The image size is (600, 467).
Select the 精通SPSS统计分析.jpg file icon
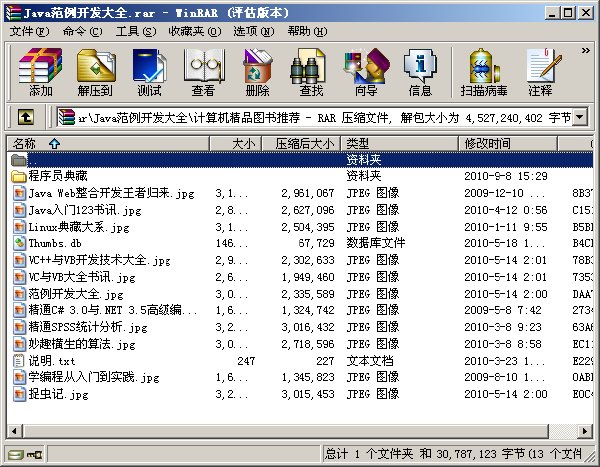19,327
